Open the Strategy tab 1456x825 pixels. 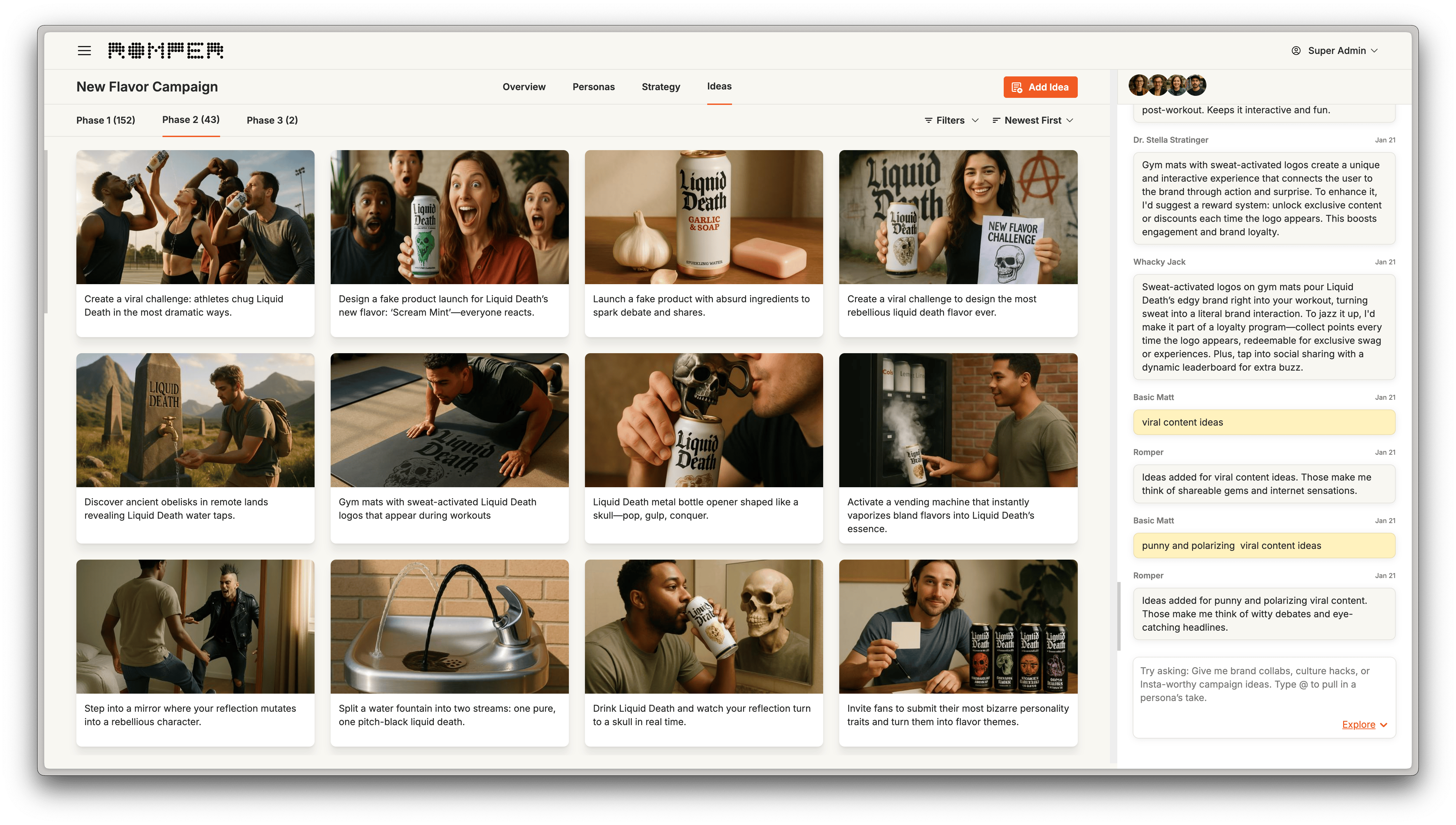661,87
